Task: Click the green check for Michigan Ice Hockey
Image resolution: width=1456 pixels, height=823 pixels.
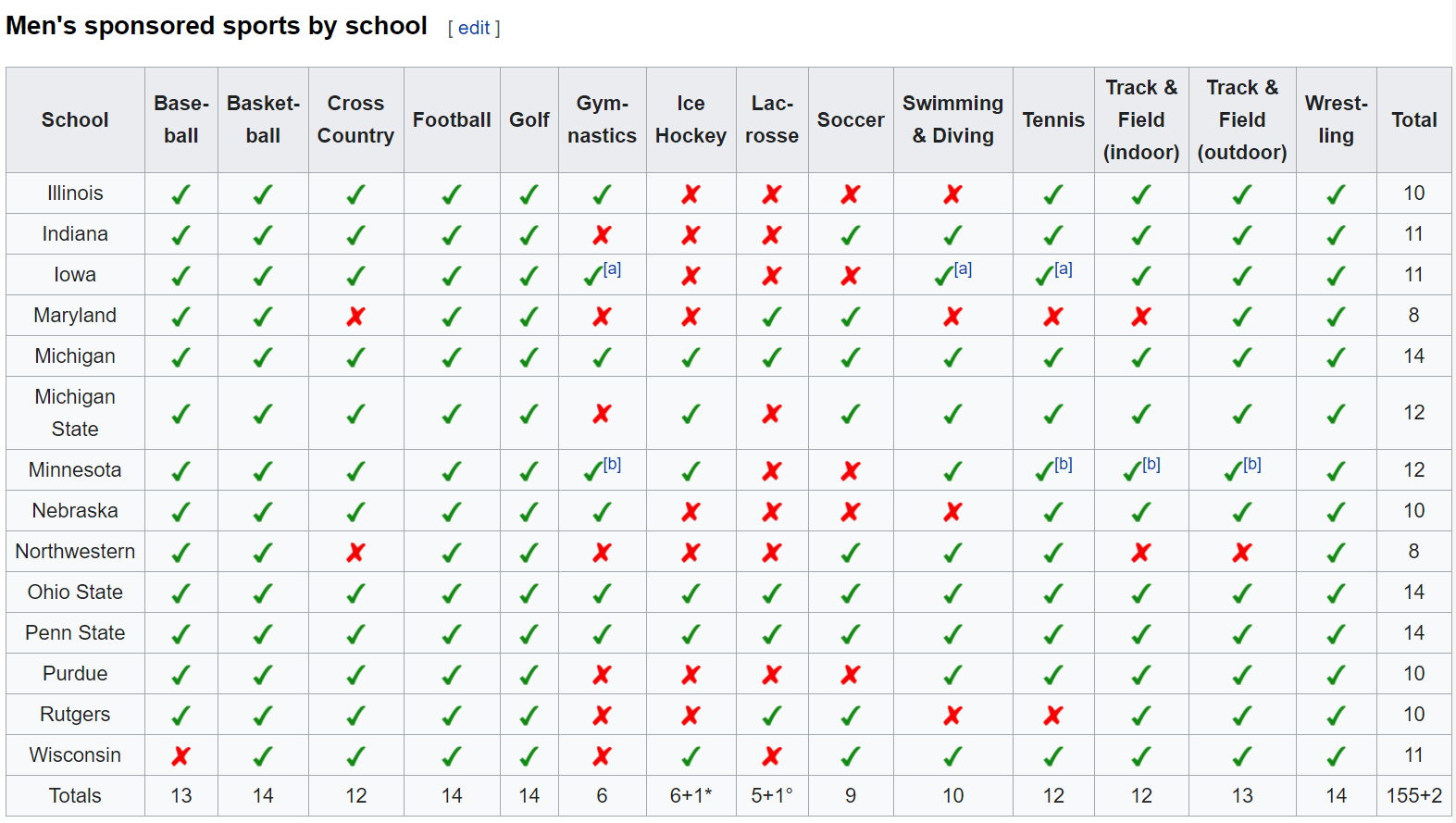Action: click(x=691, y=357)
